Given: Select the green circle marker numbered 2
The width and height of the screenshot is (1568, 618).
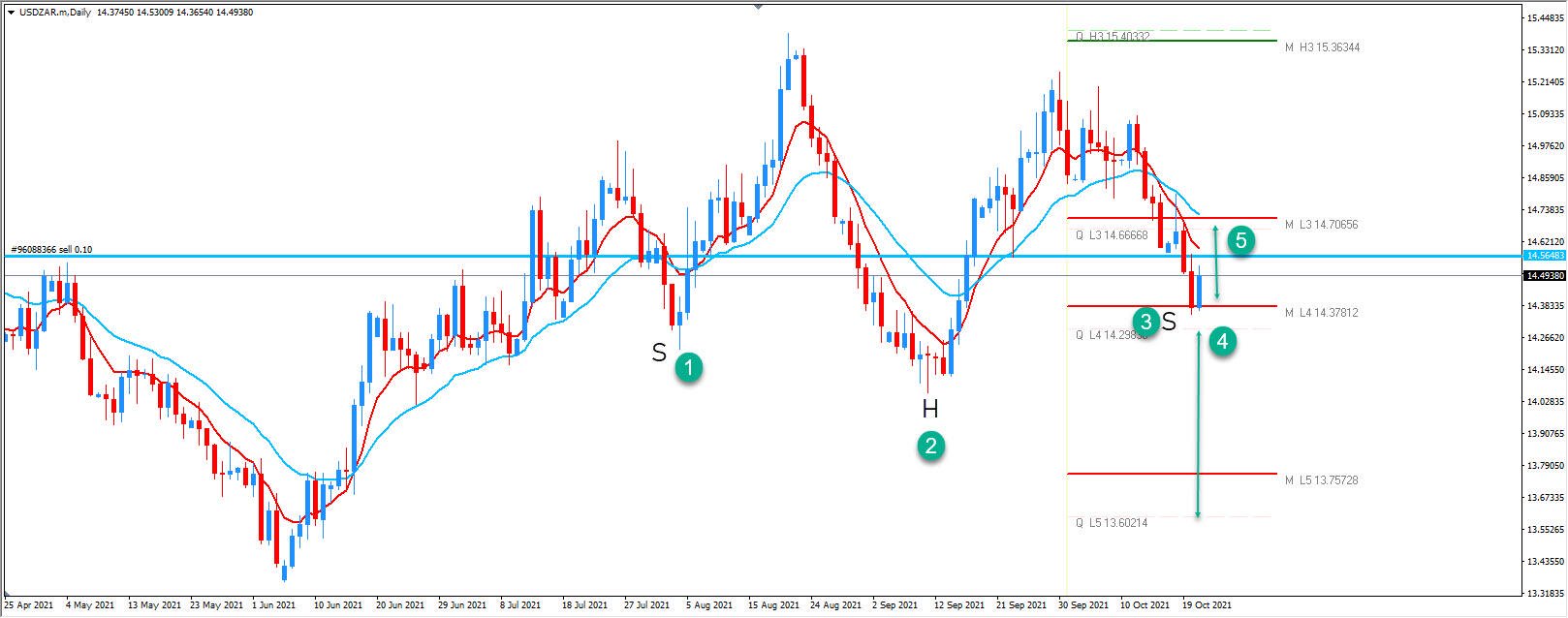Looking at the screenshot, I should point(931,446).
